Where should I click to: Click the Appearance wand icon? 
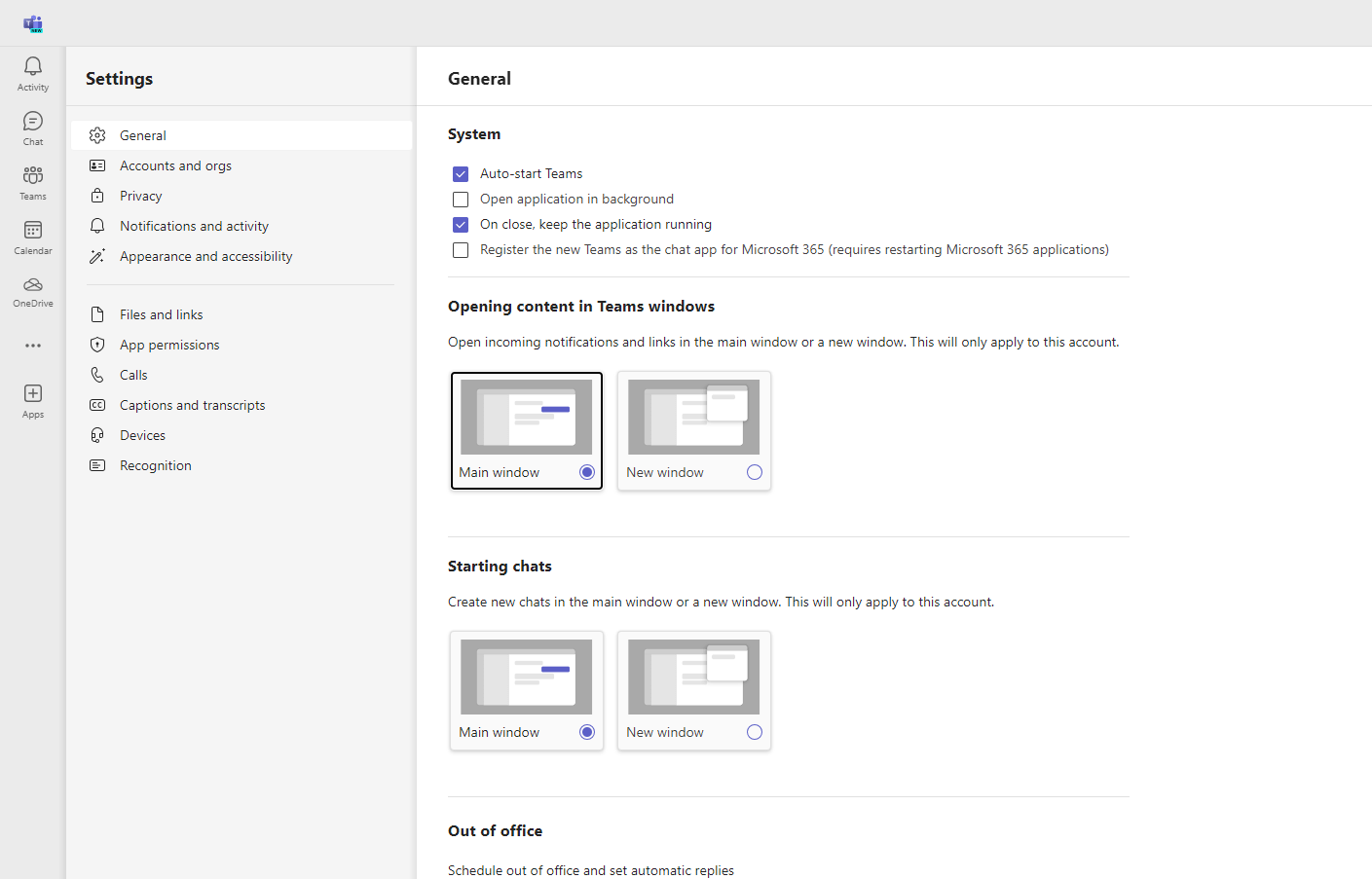97,256
